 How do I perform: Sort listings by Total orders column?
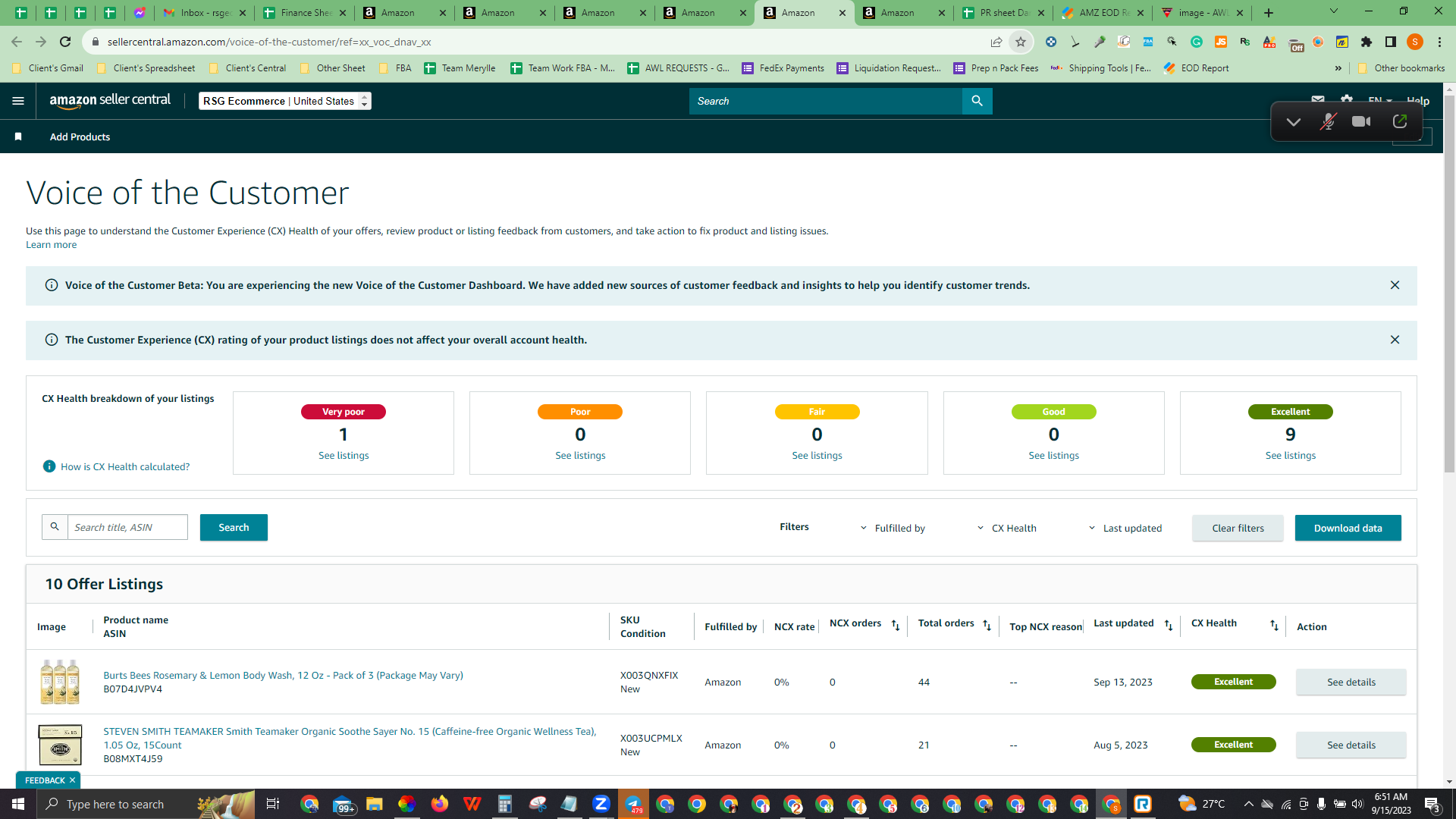click(987, 626)
